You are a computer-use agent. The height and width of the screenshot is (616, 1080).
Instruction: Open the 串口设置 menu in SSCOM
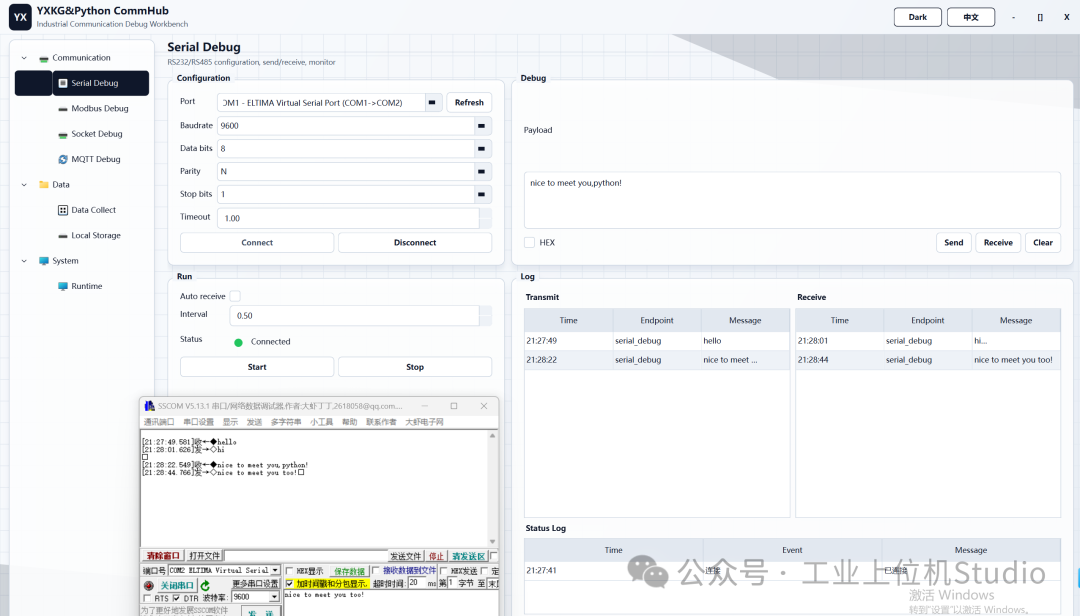click(x=198, y=422)
